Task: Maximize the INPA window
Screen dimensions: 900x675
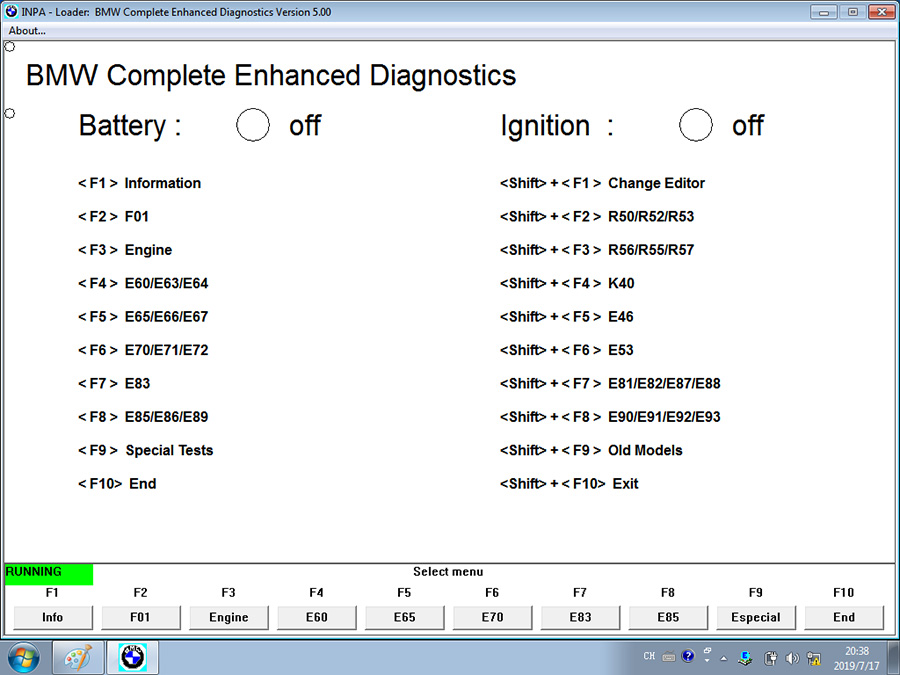Action: coord(853,12)
